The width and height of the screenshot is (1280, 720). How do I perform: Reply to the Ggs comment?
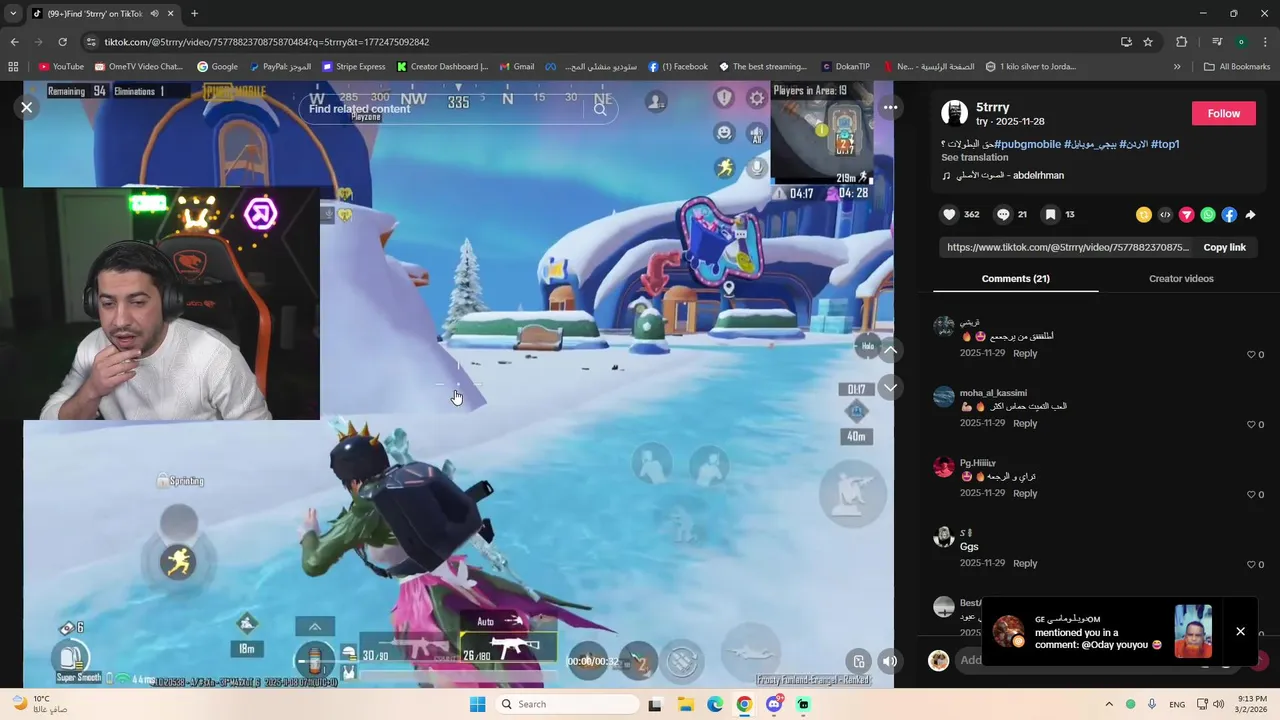pos(1025,563)
